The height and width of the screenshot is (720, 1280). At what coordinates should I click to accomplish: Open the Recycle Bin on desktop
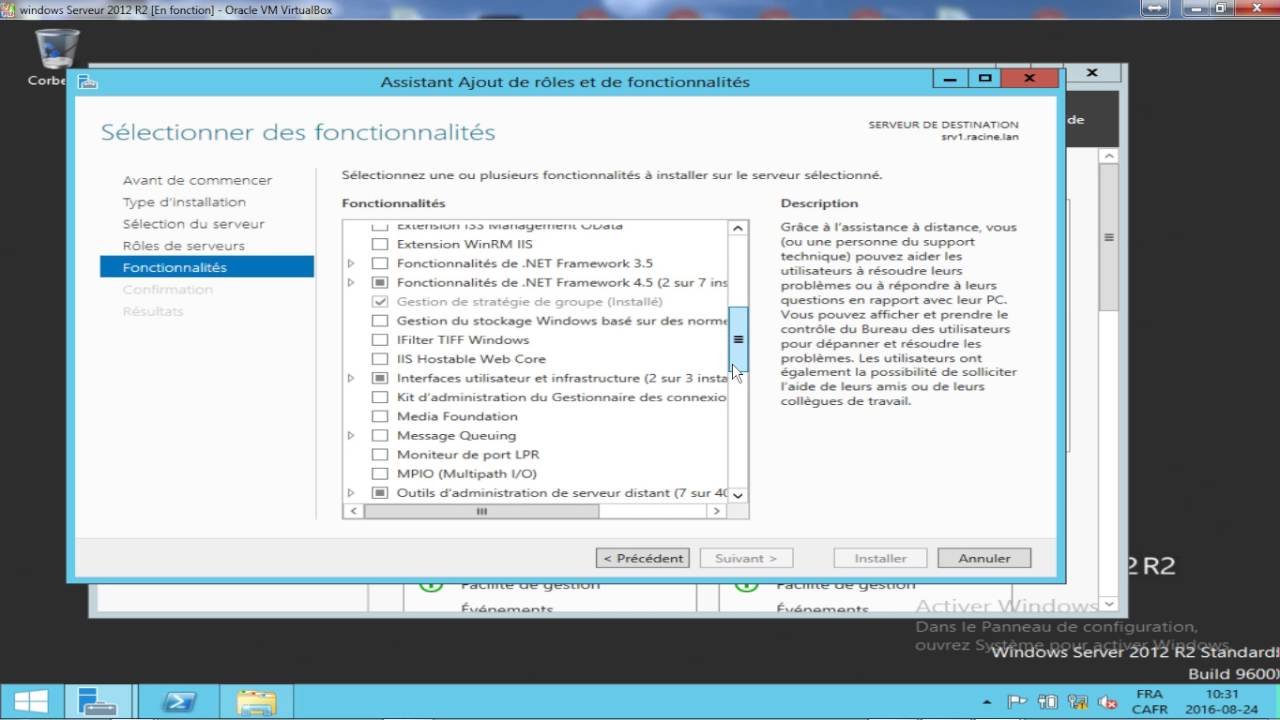[x=56, y=56]
